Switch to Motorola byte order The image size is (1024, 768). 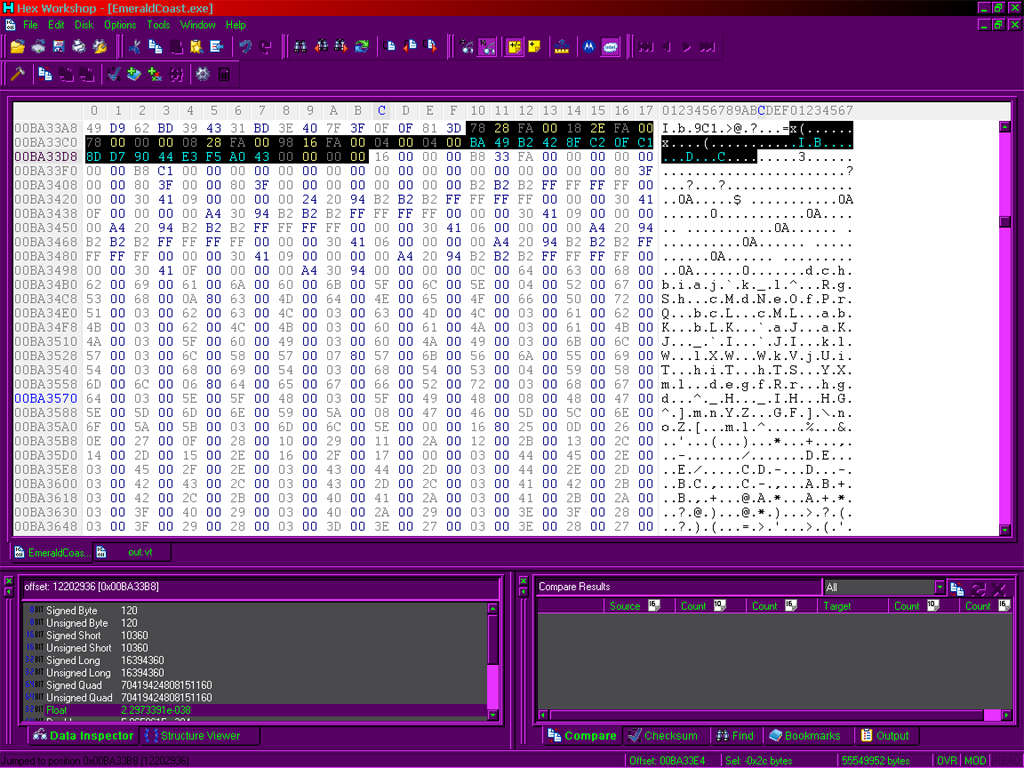pyautogui.click(x=589, y=47)
